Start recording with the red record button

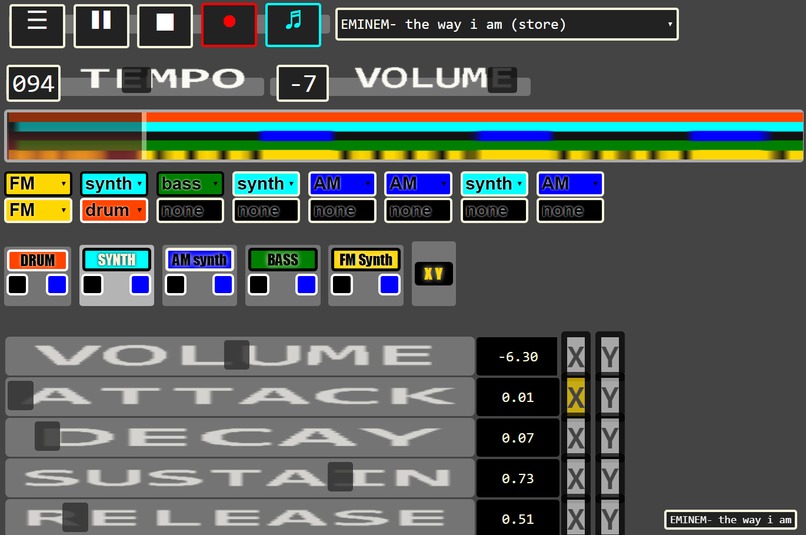(x=229, y=25)
